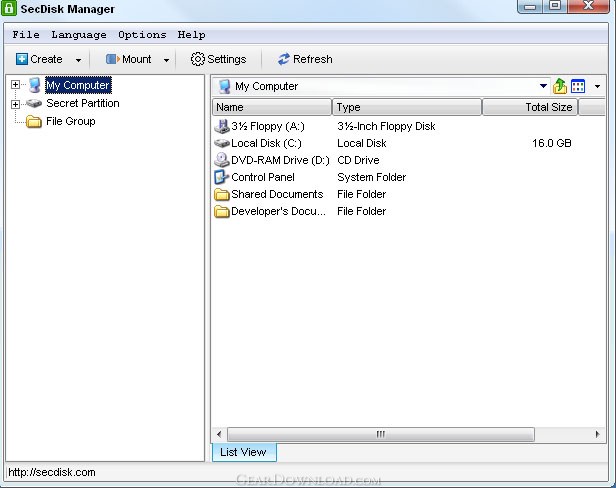Open the Help menu
616x488 pixels.
(191, 35)
